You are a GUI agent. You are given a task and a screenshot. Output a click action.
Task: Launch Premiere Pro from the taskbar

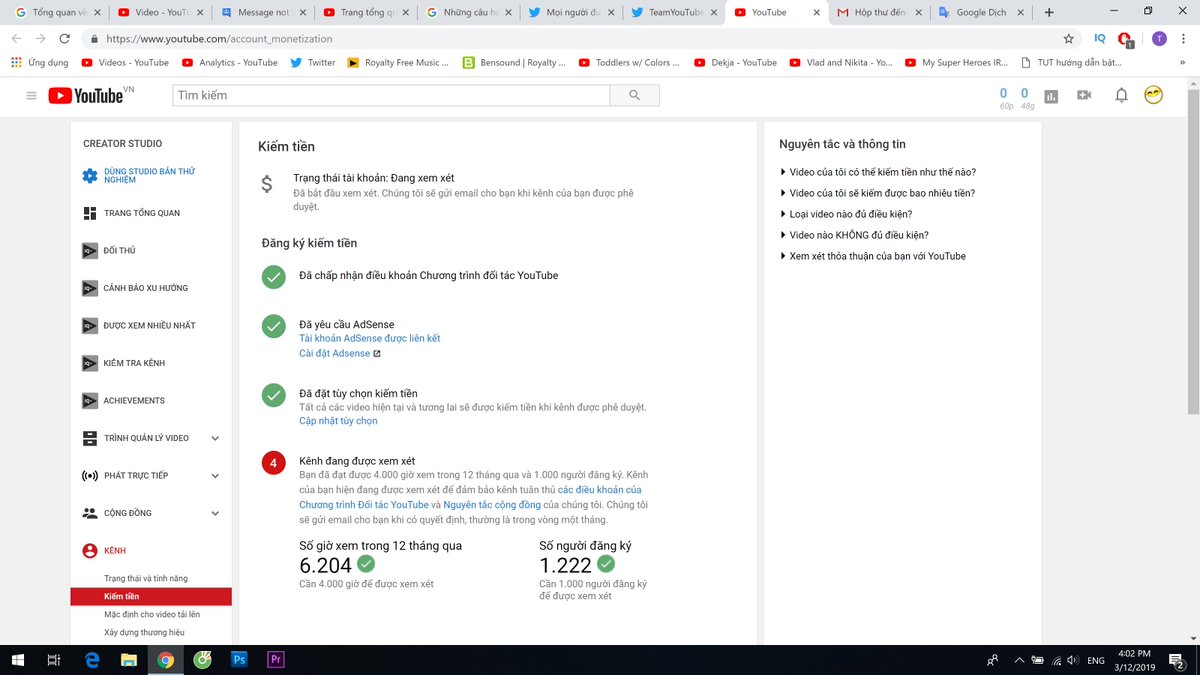pyautogui.click(x=276, y=660)
